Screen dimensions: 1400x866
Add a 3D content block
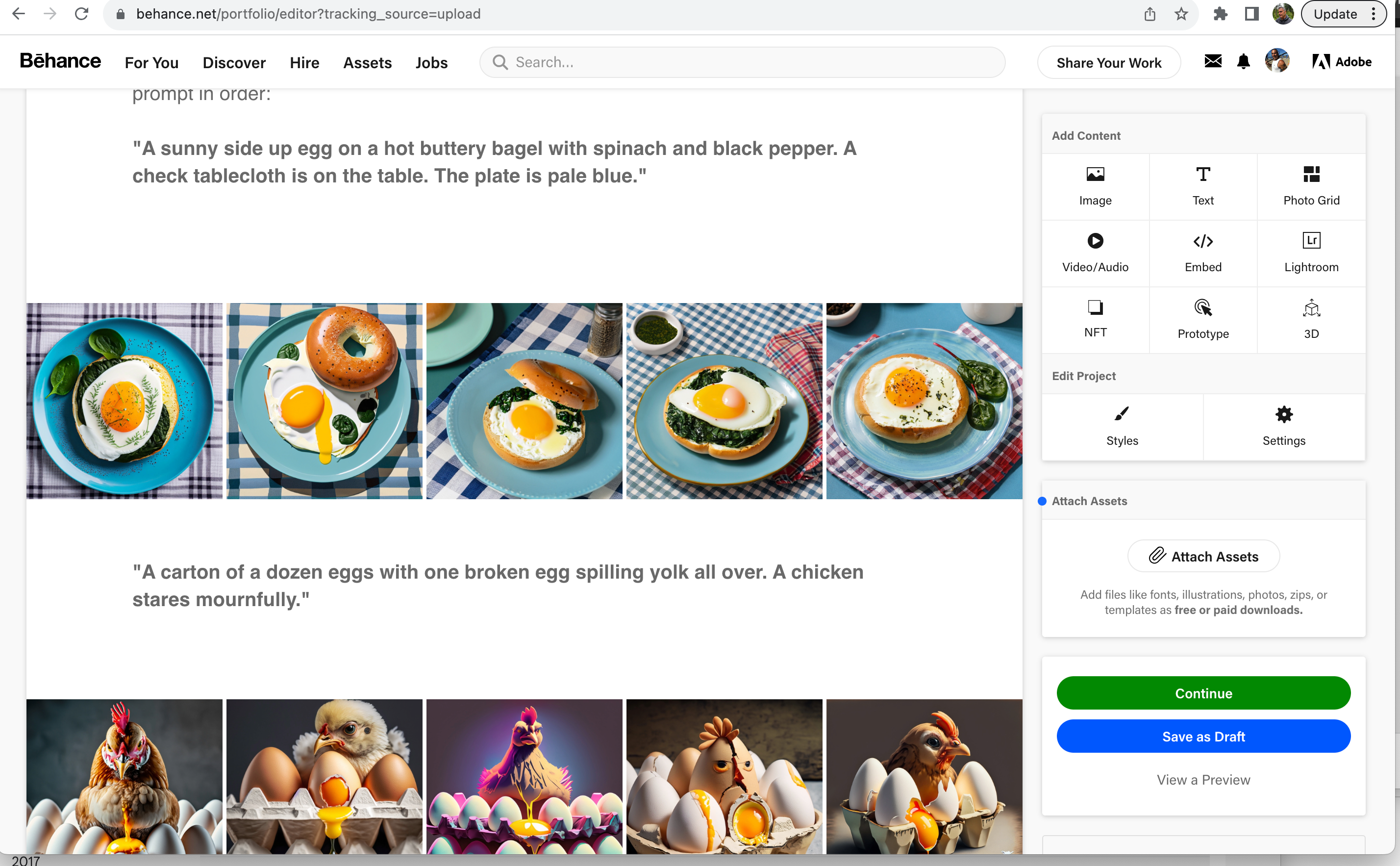pos(1311,319)
